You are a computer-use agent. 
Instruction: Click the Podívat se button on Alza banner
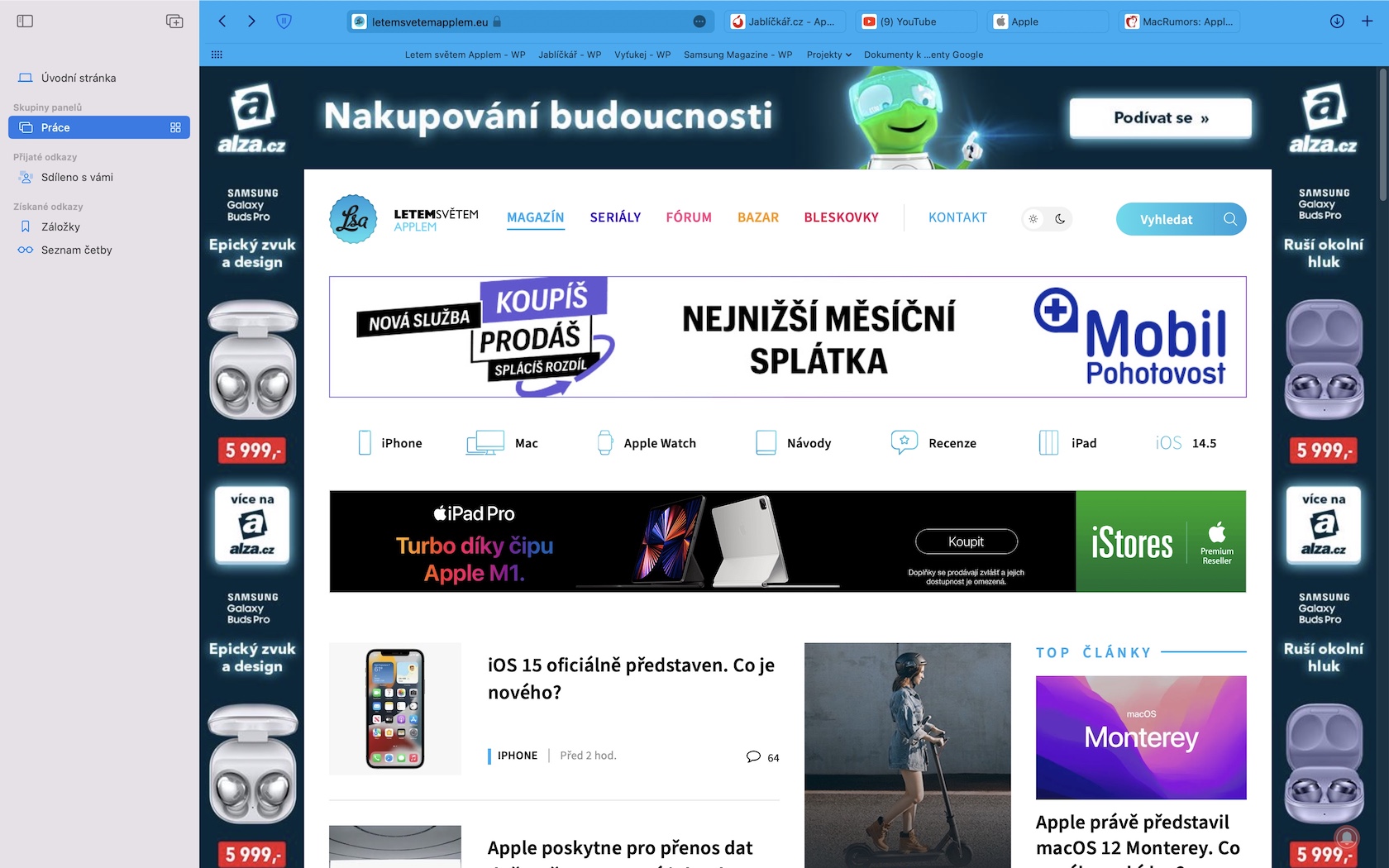click(x=1160, y=118)
